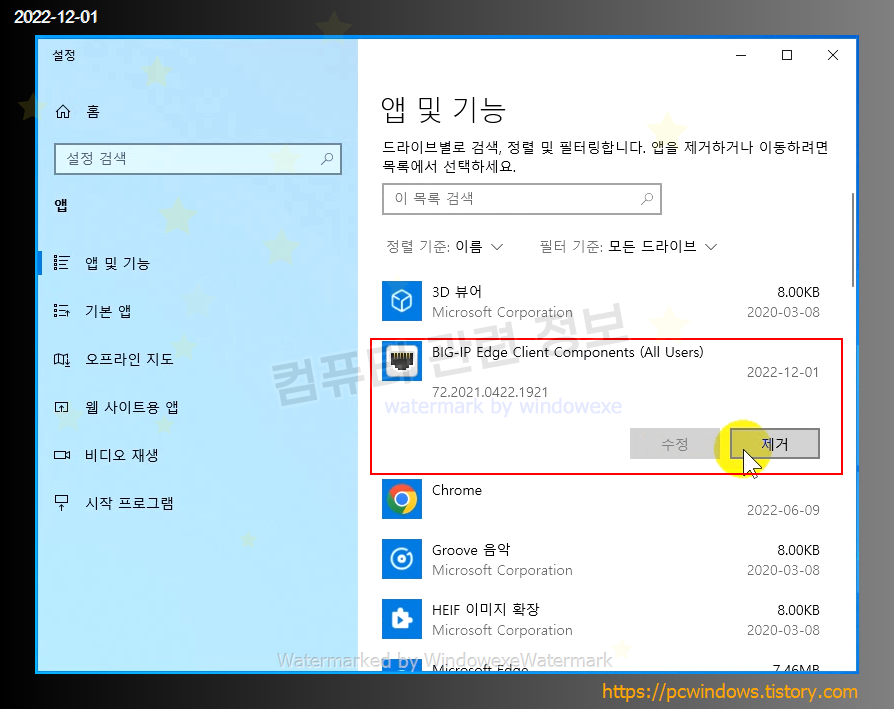
Task: Select the 오프라인 지도 map icon
Action: click(x=62, y=359)
